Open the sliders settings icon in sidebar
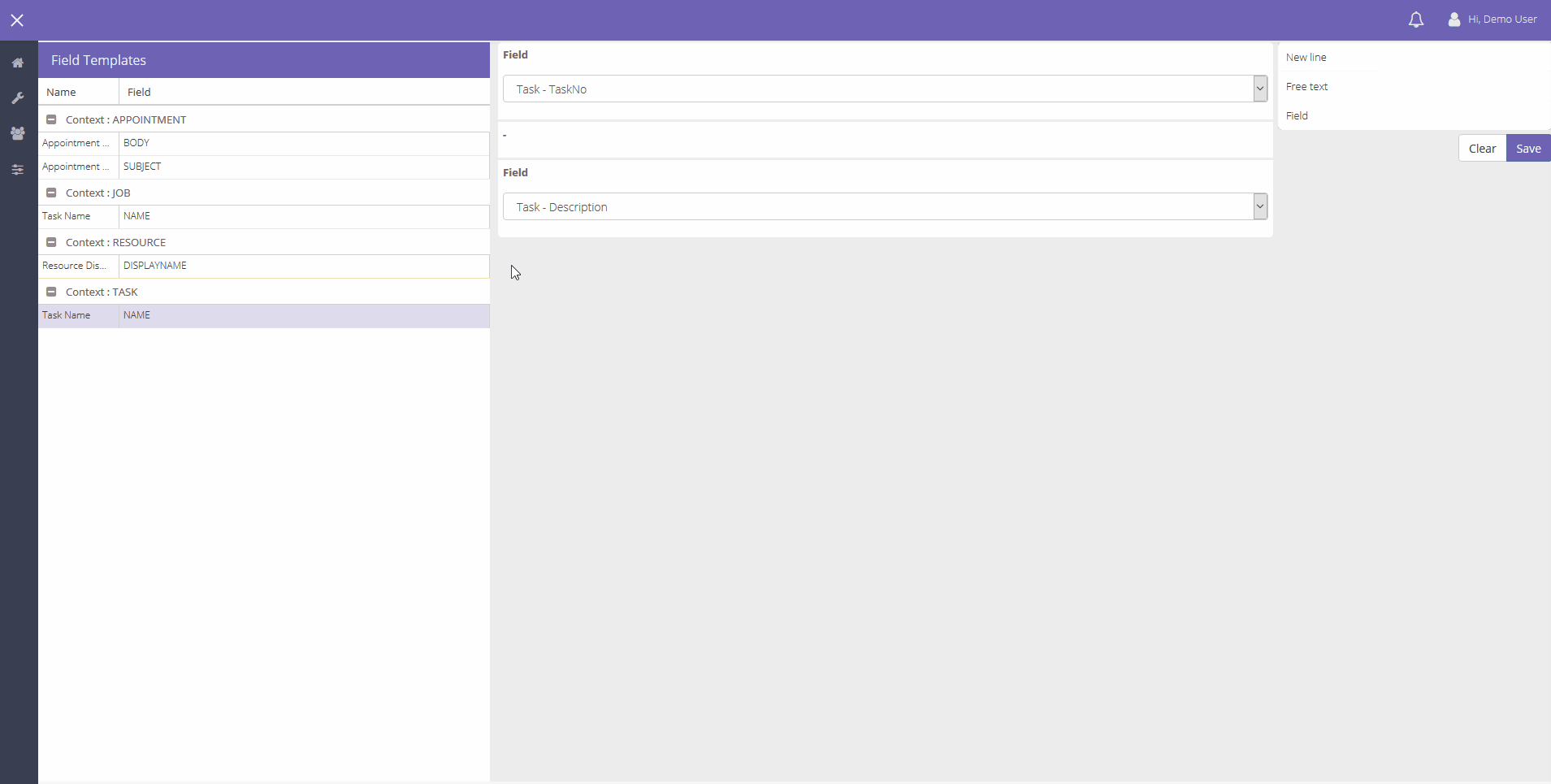Screen dimensions: 1551x784 (x=18, y=170)
